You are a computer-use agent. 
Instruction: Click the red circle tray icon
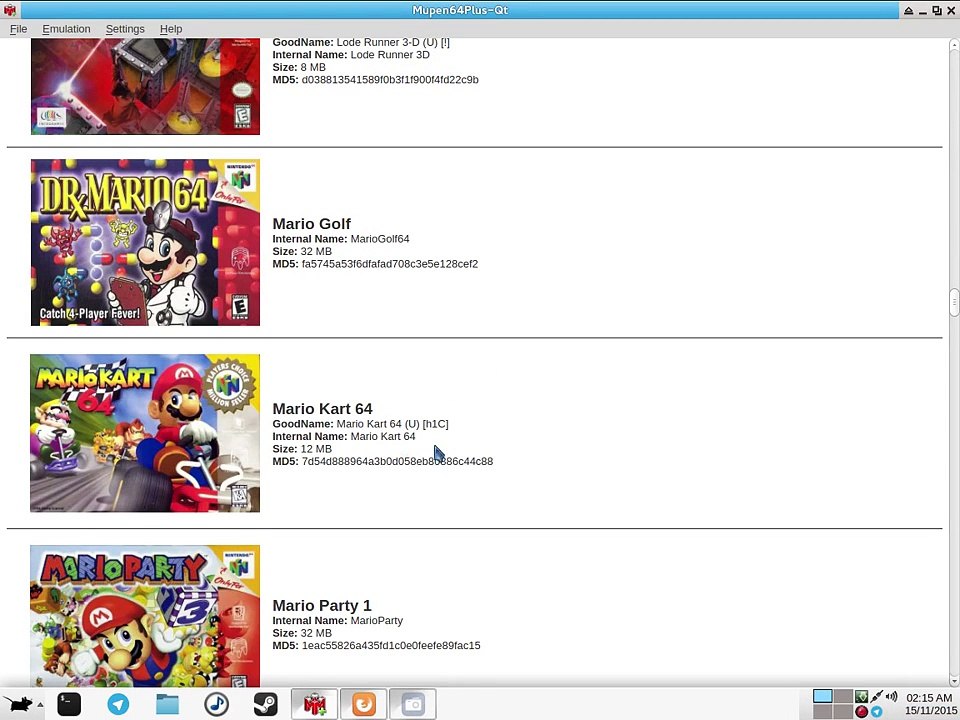tap(861, 711)
